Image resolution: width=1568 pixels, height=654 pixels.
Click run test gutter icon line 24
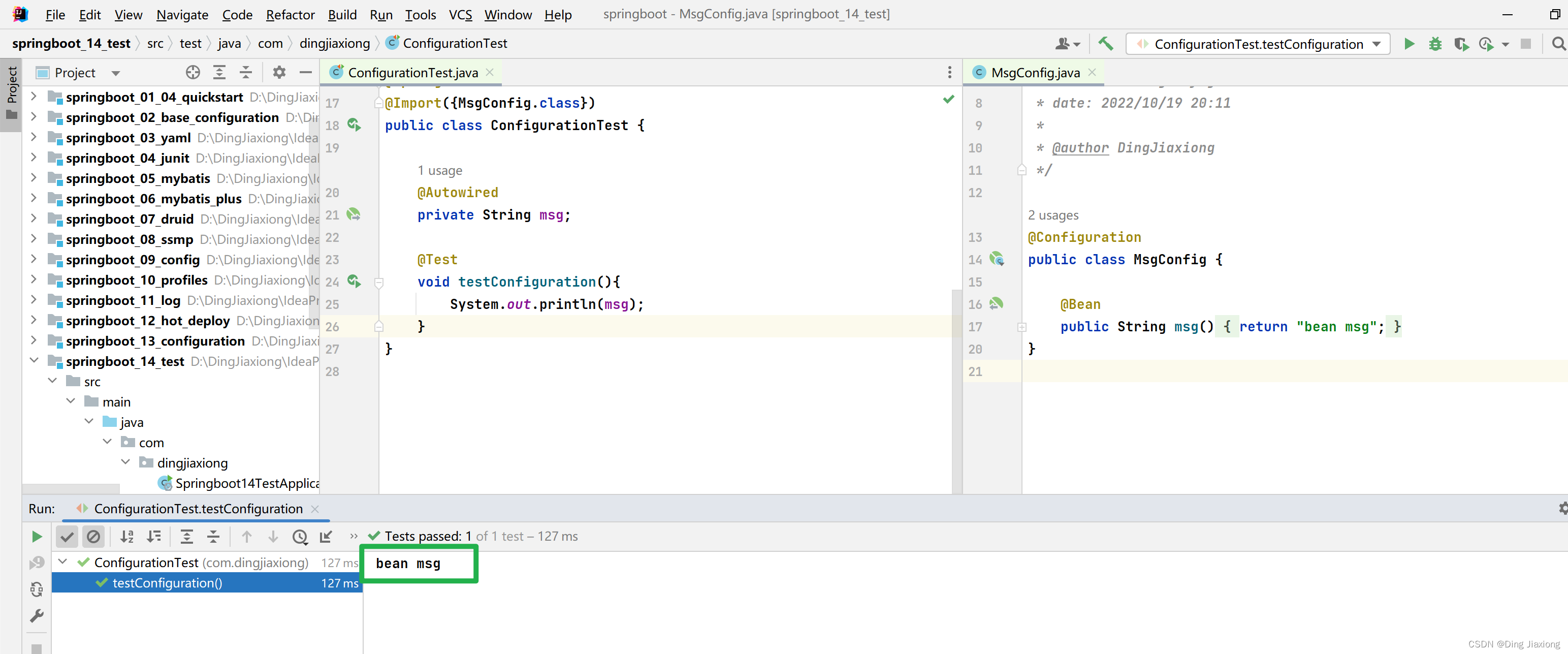coord(354,282)
